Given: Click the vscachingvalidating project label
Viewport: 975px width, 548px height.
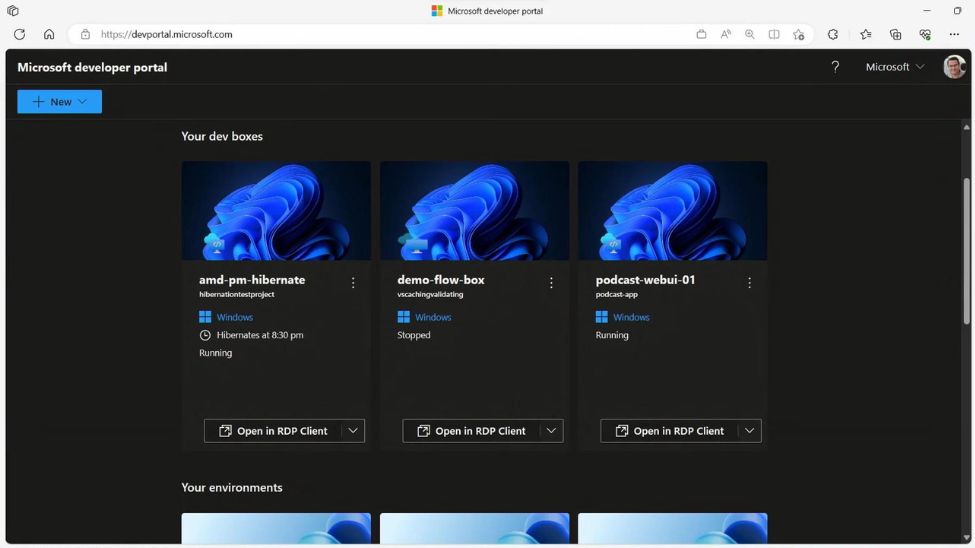Looking at the screenshot, I should (430, 294).
